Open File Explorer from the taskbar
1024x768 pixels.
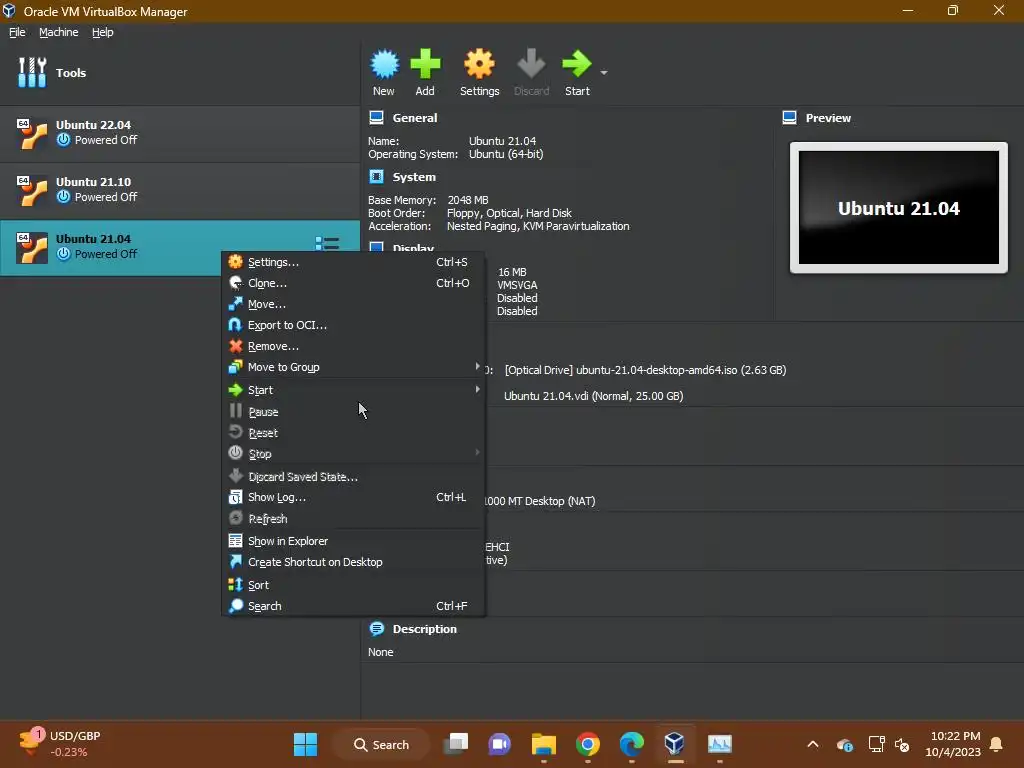(x=543, y=744)
